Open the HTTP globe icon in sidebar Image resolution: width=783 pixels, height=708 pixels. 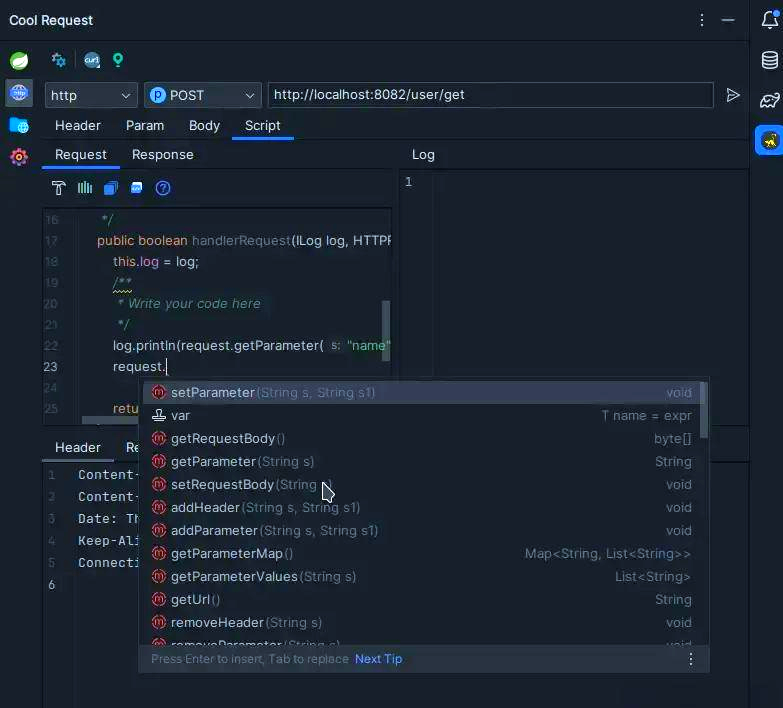[x=19, y=93]
